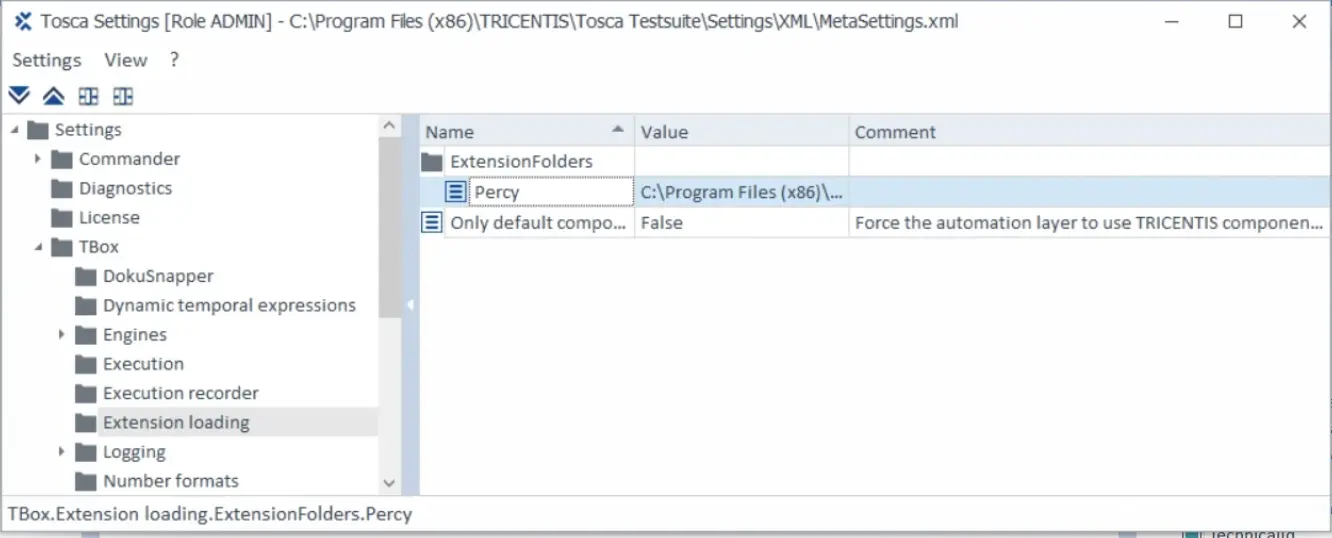Click the Tosca logo in the title bar
The image size is (1332, 538).
click(x=23, y=21)
